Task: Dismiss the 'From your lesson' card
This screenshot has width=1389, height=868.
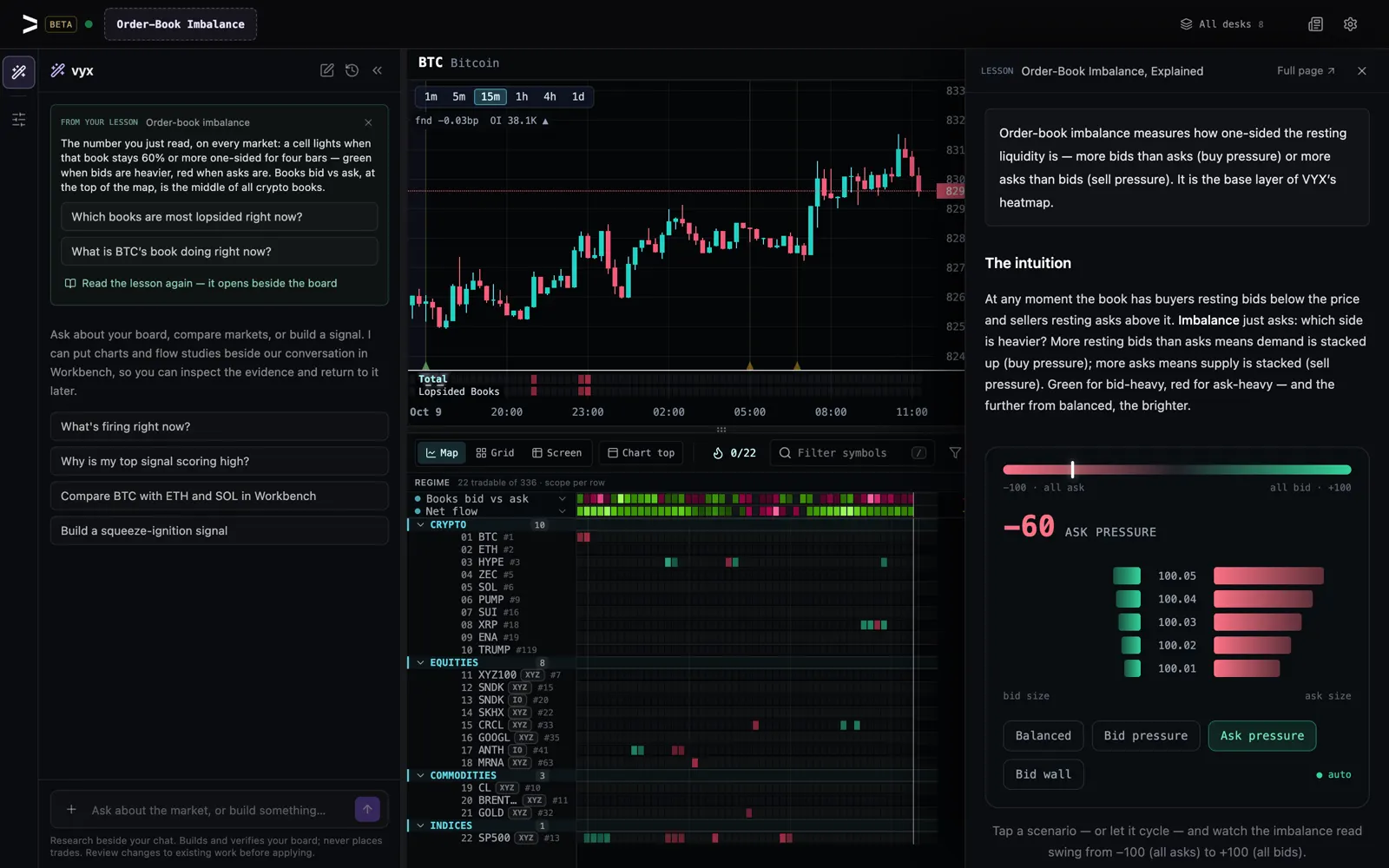Action: click(368, 122)
